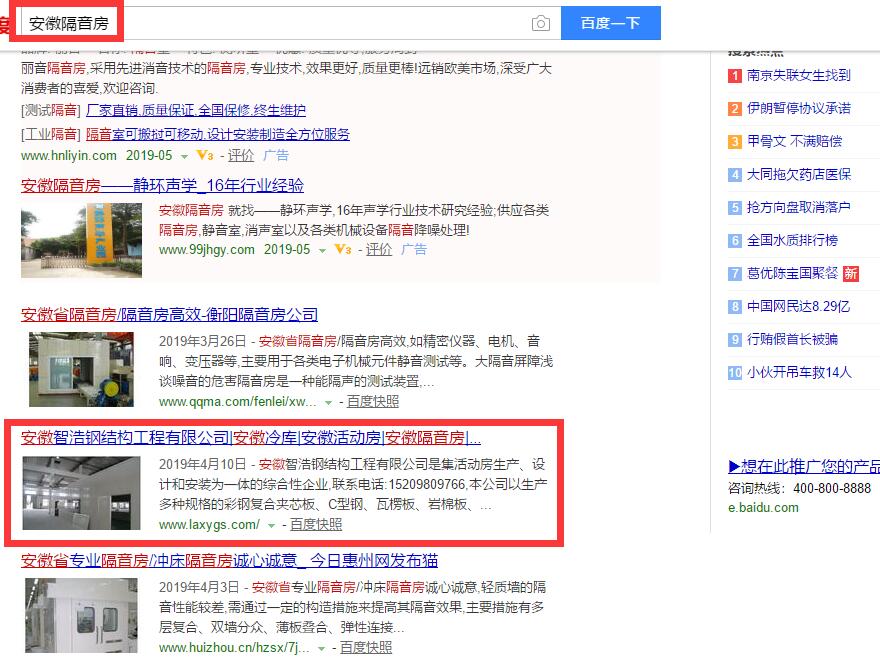Click 评价 link on the hnliyin.com result
880x661 pixels.
coord(241,155)
